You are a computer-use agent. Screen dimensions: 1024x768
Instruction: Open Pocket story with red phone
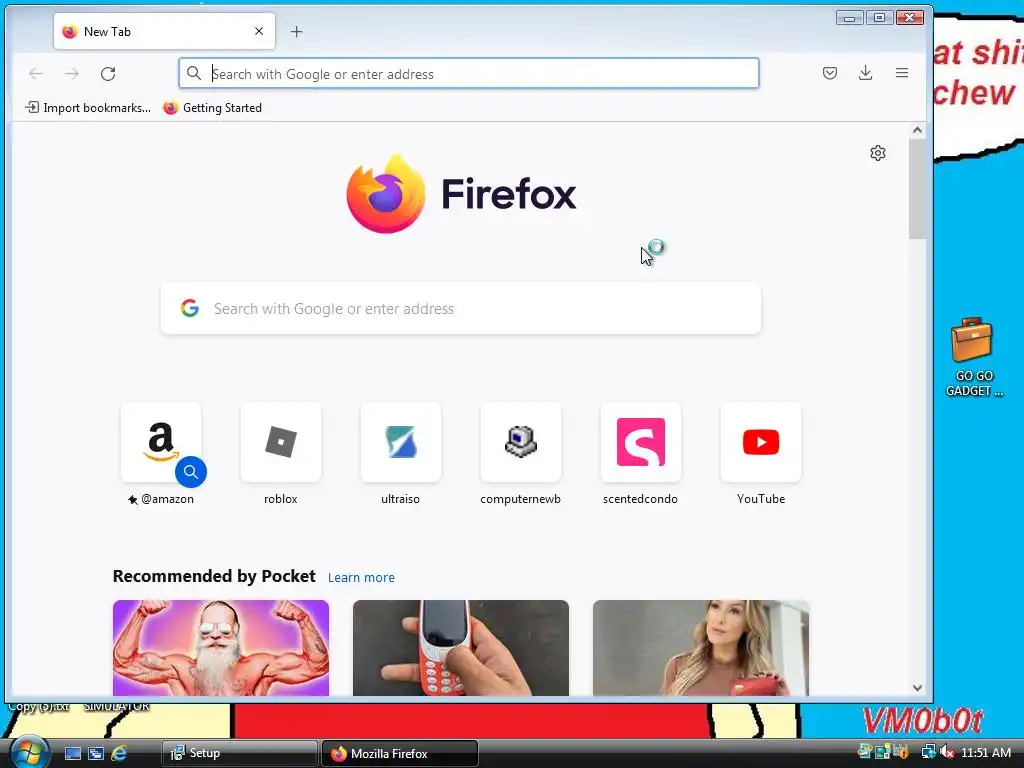461,648
